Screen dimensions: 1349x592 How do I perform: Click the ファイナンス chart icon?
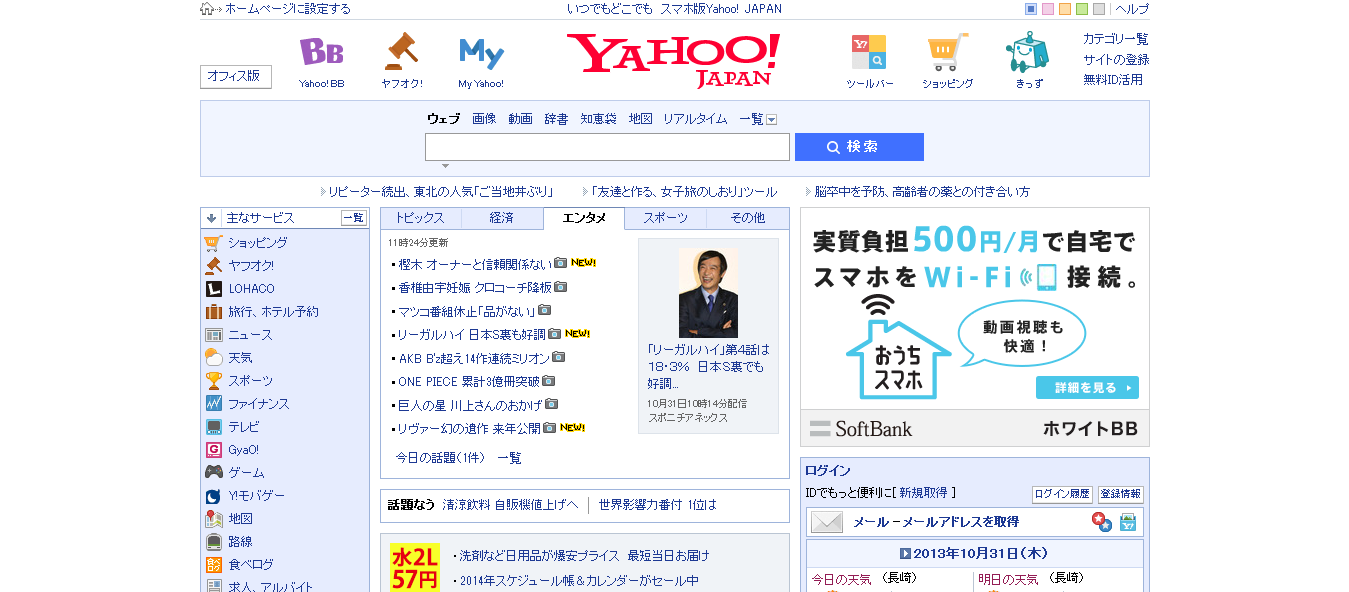tap(213, 404)
